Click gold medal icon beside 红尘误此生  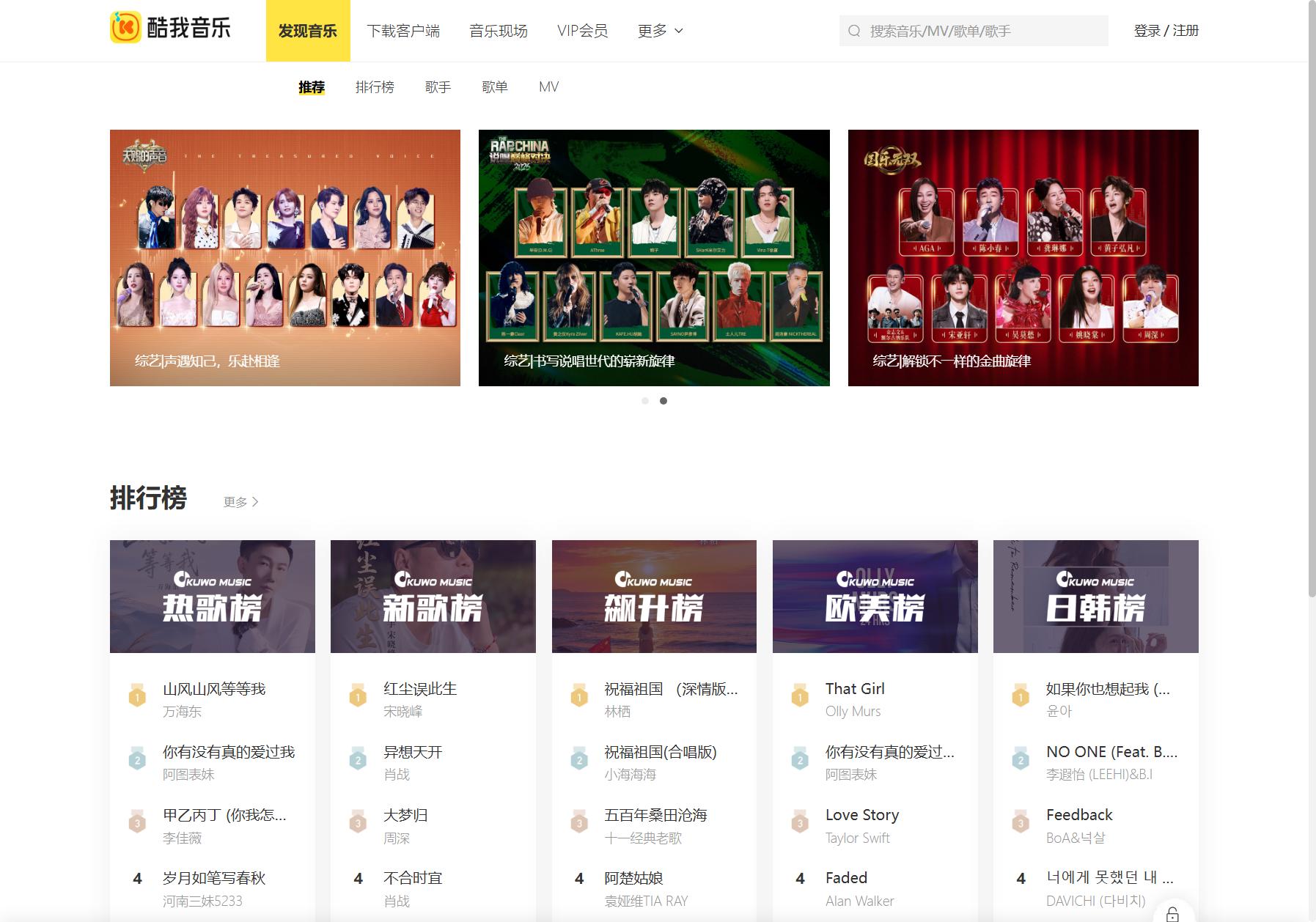tap(358, 696)
